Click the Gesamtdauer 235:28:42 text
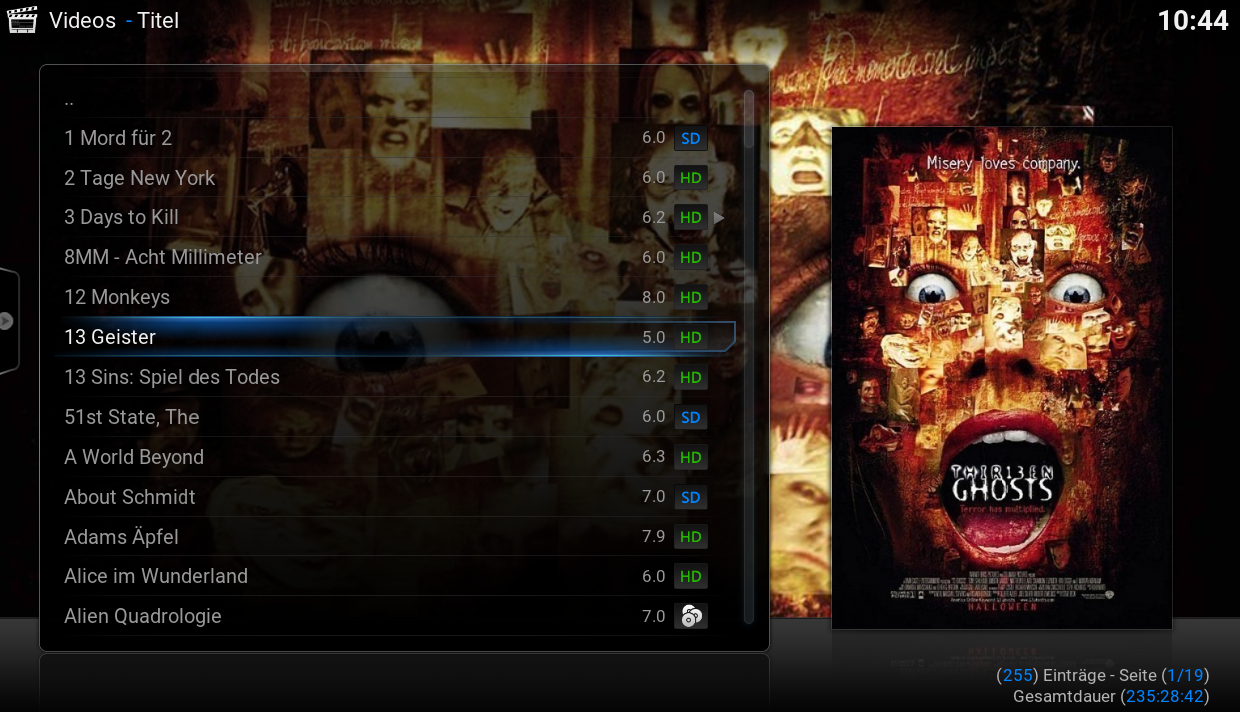The width and height of the screenshot is (1240, 712). [x=1111, y=696]
